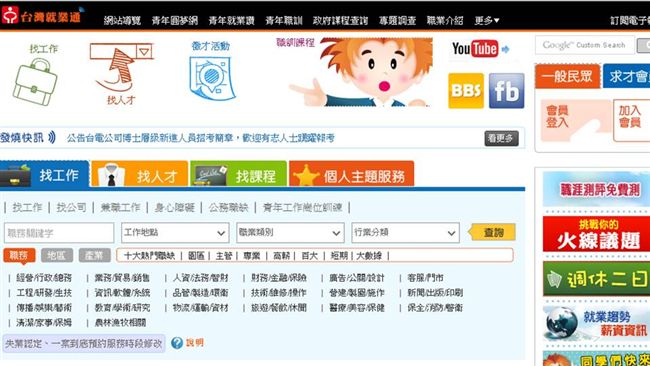Expand the 職業類別 dropdown

(x=290, y=233)
